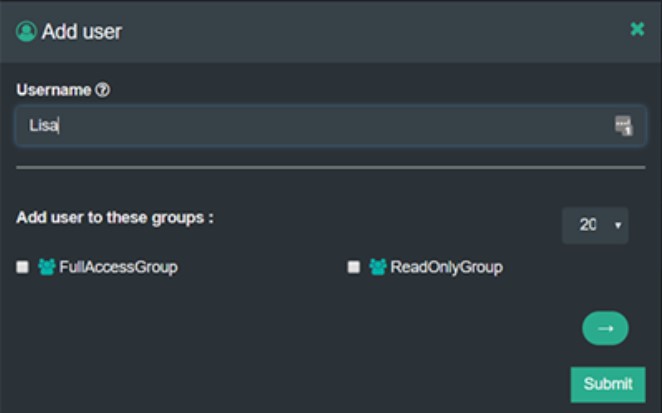Click the divider line below Username field
Screen dimensions: 662x413
330,167
